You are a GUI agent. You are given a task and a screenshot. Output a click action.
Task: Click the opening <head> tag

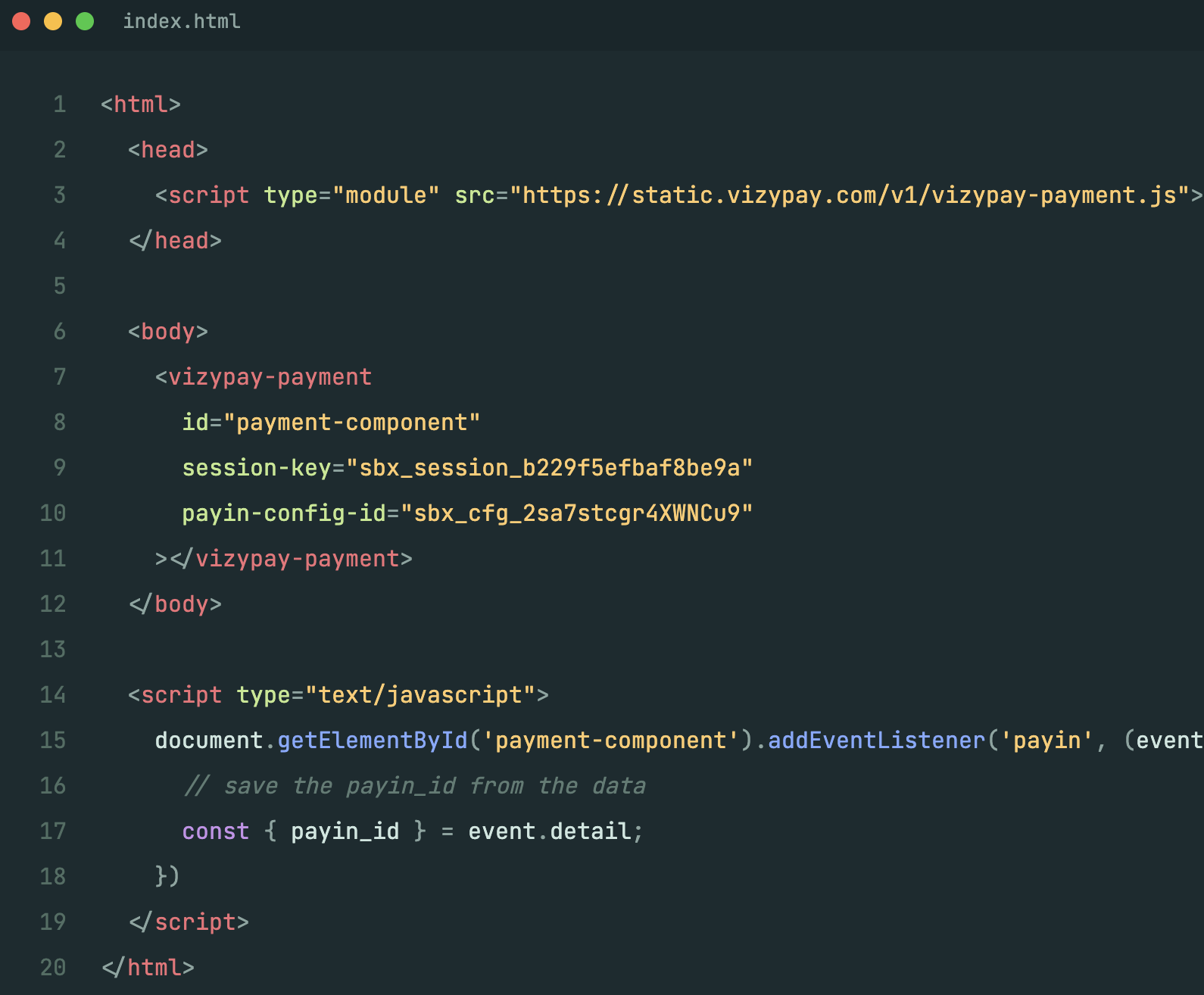pos(168,150)
